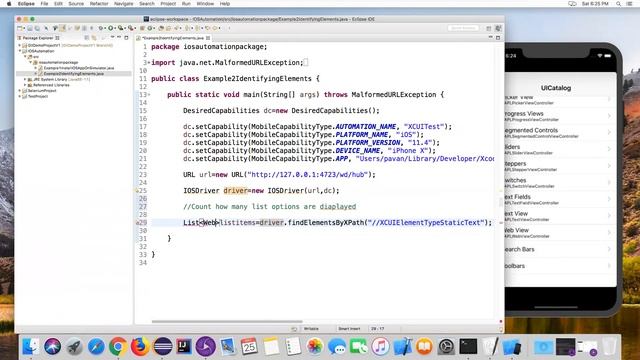The image size is (640, 360).
Task: Click the Smart Insert status bar entry
Action: [349, 329]
